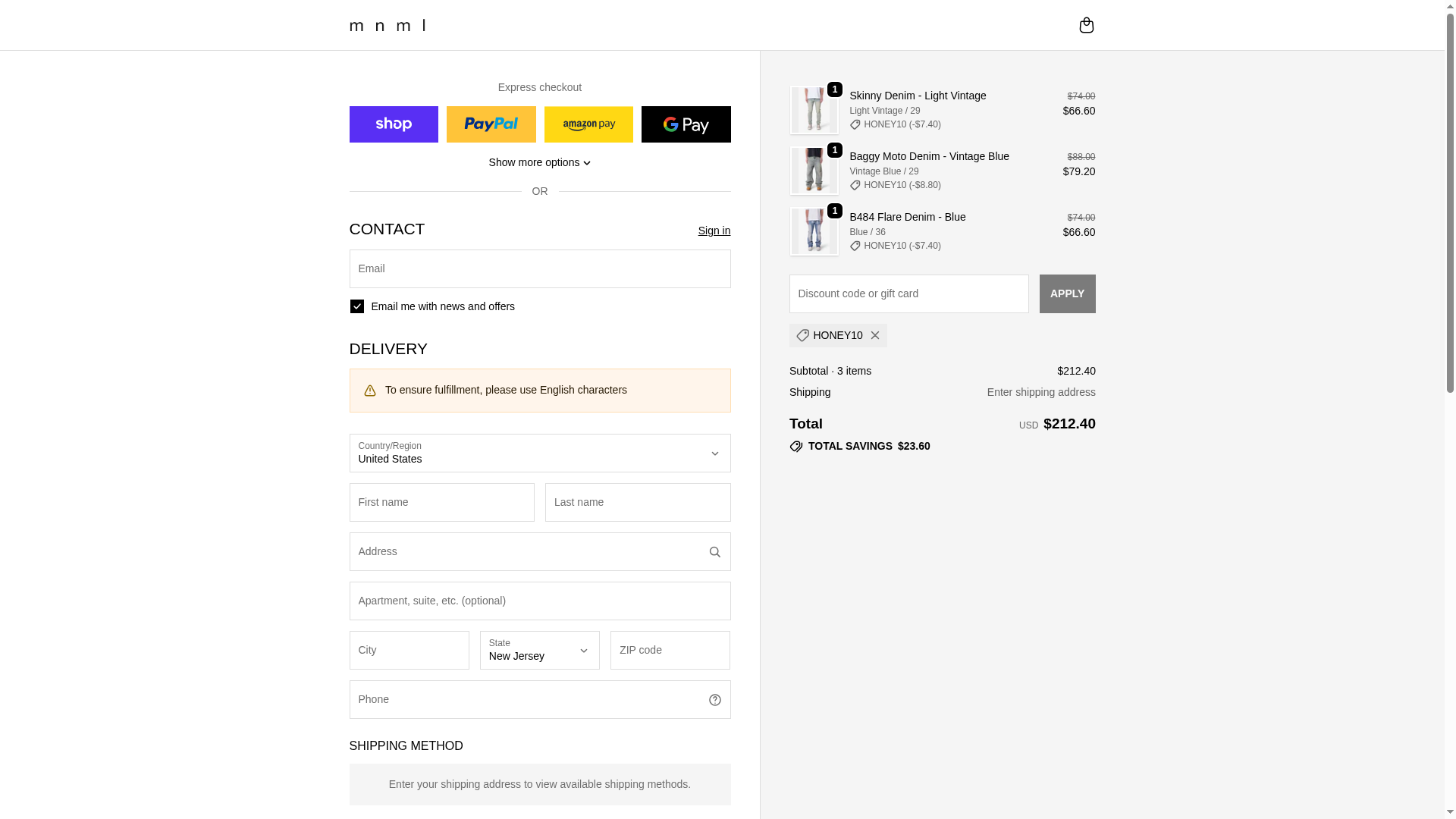Select Amazon Pay express checkout
The height and width of the screenshot is (819, 1456).
coord(588,124)
